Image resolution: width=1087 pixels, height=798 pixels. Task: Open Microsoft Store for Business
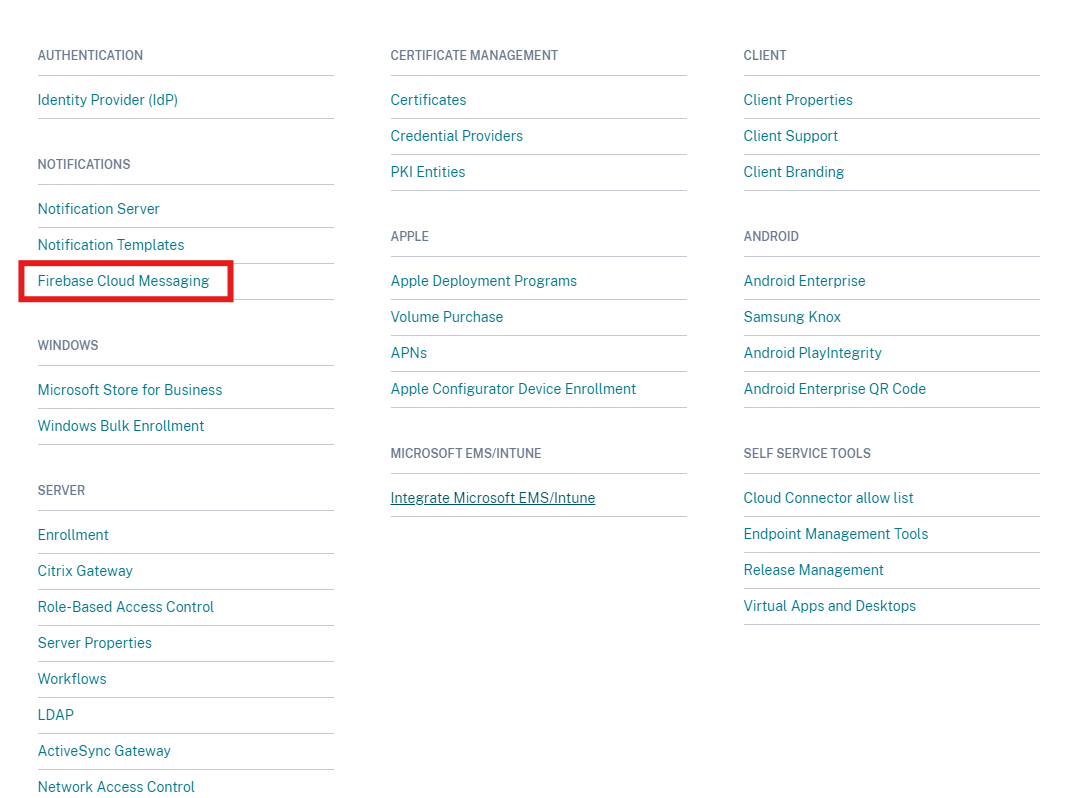click(x=130, y=390)
